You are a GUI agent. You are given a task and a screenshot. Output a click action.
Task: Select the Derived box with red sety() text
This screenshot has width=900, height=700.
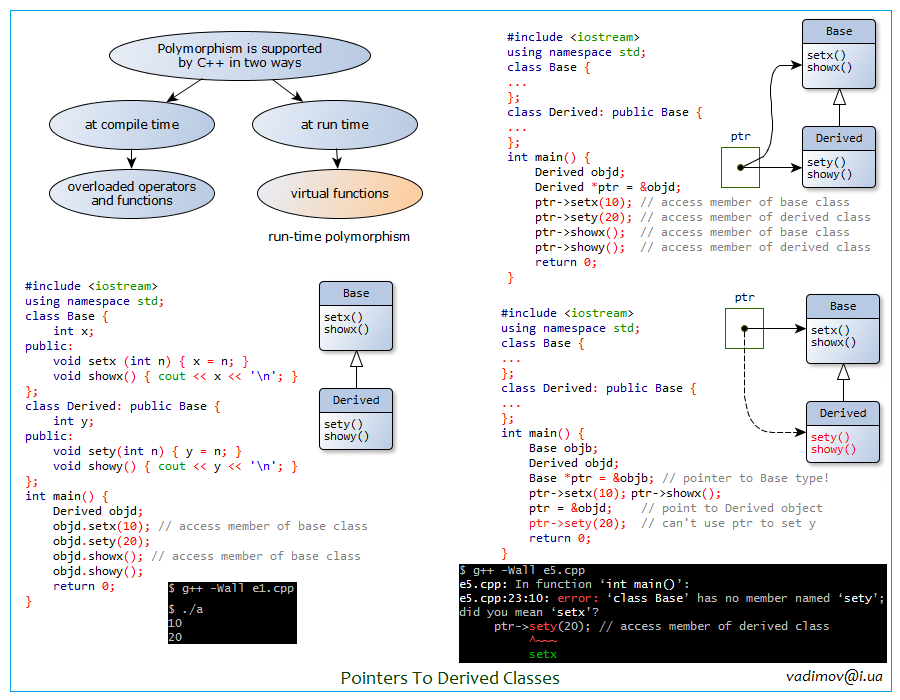843,431
